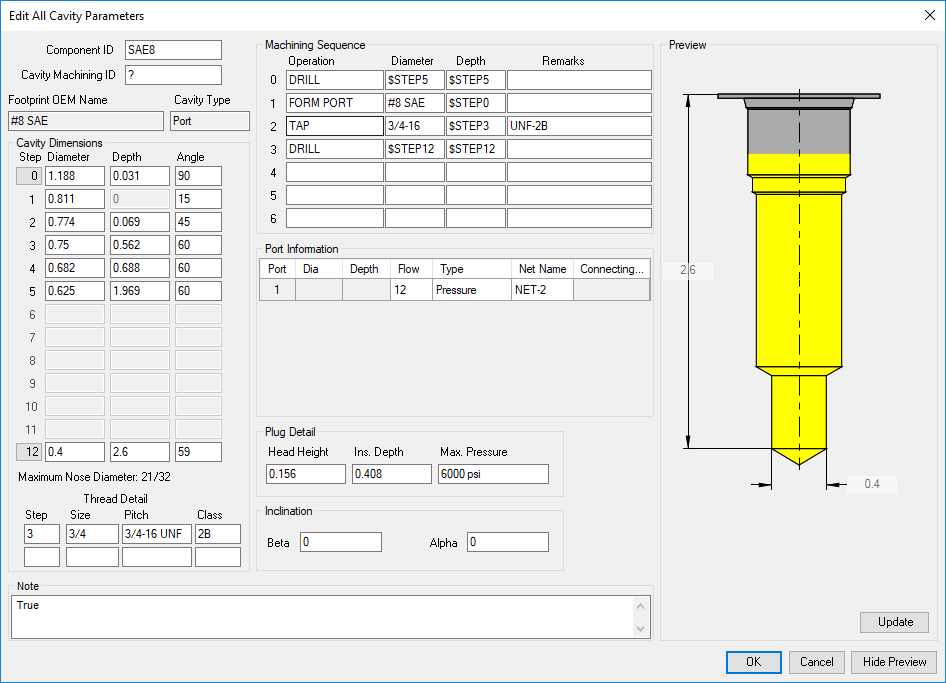Click the Update button in Preview
This screenshot has width=946, height=683.
[895, 622]
